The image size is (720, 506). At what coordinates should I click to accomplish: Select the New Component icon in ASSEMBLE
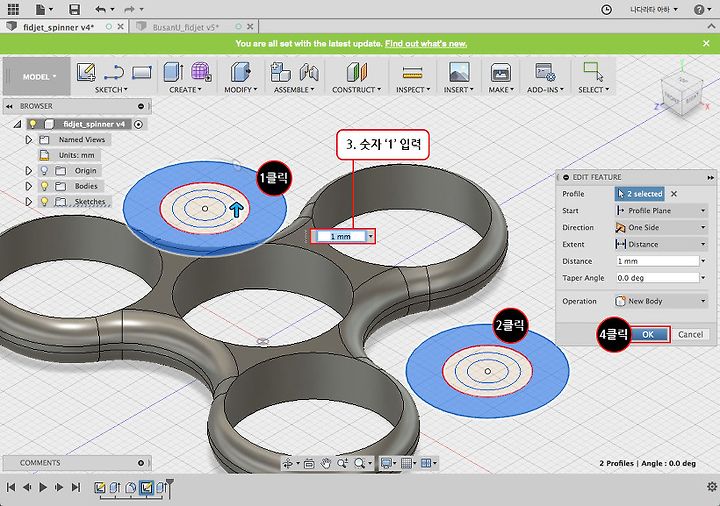pos(280,72)
